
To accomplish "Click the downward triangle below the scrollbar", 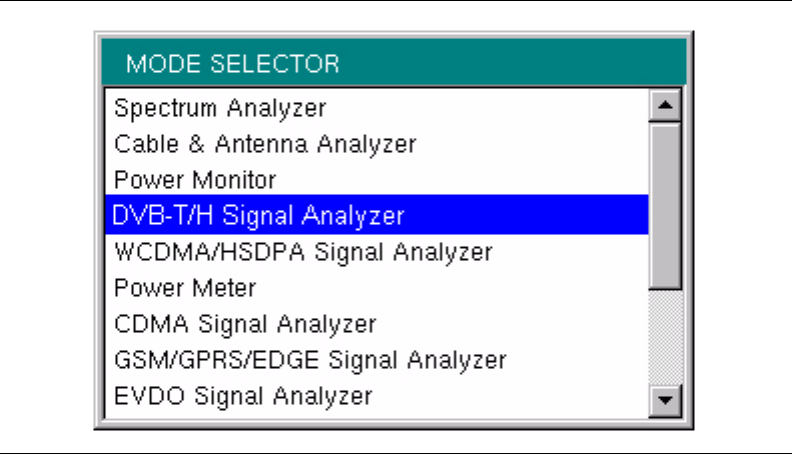I will (665, 401).
